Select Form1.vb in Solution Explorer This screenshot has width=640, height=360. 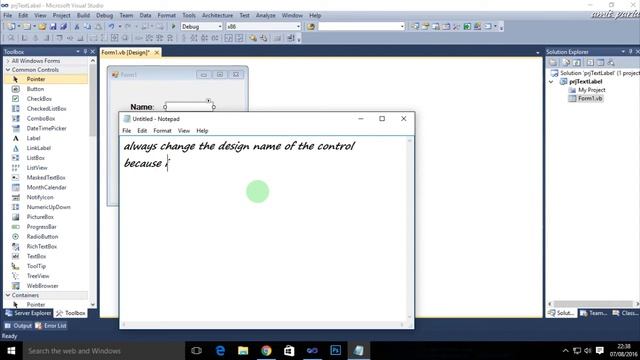point(590,98)
